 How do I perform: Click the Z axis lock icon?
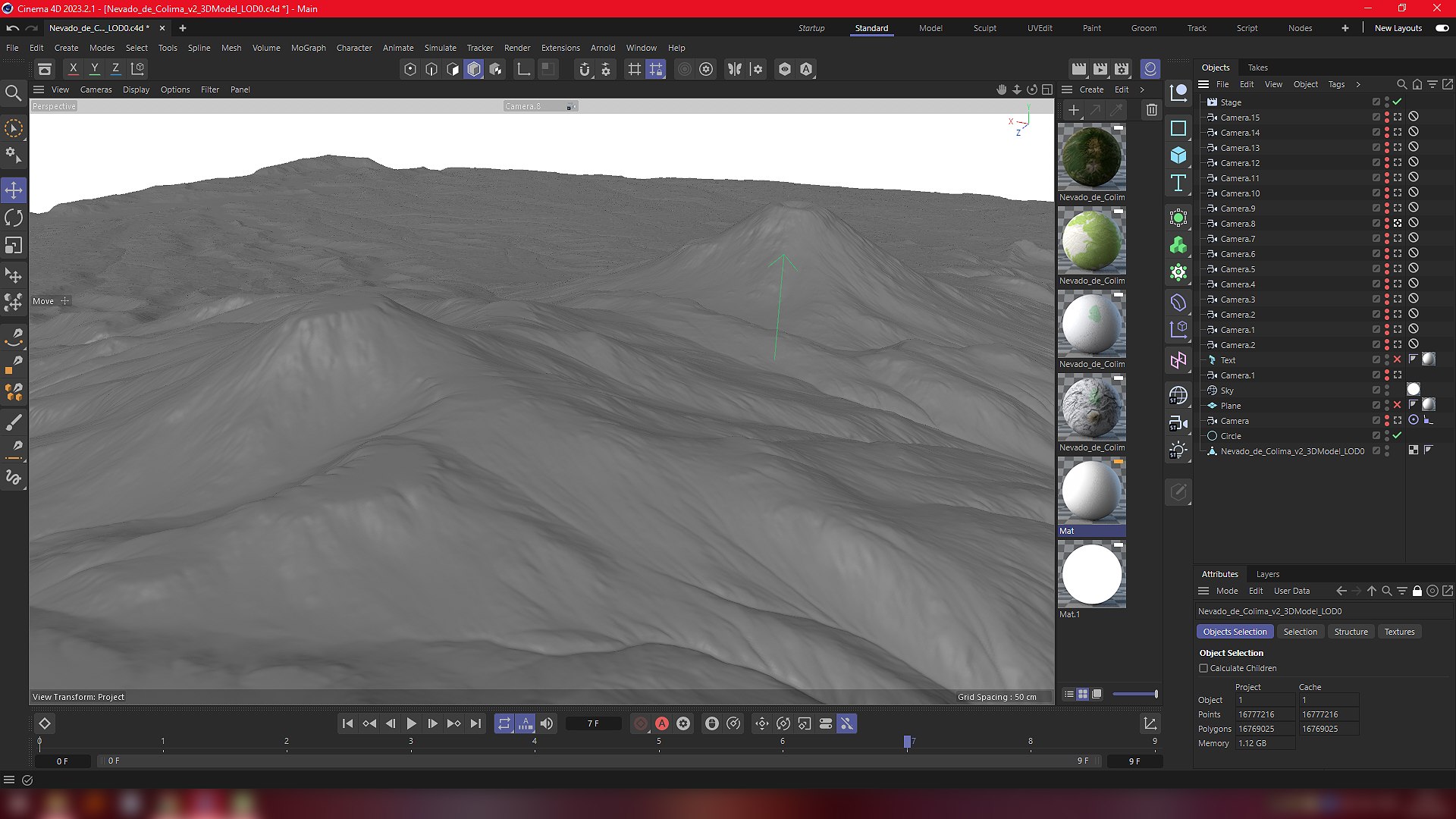coord(116,69)
